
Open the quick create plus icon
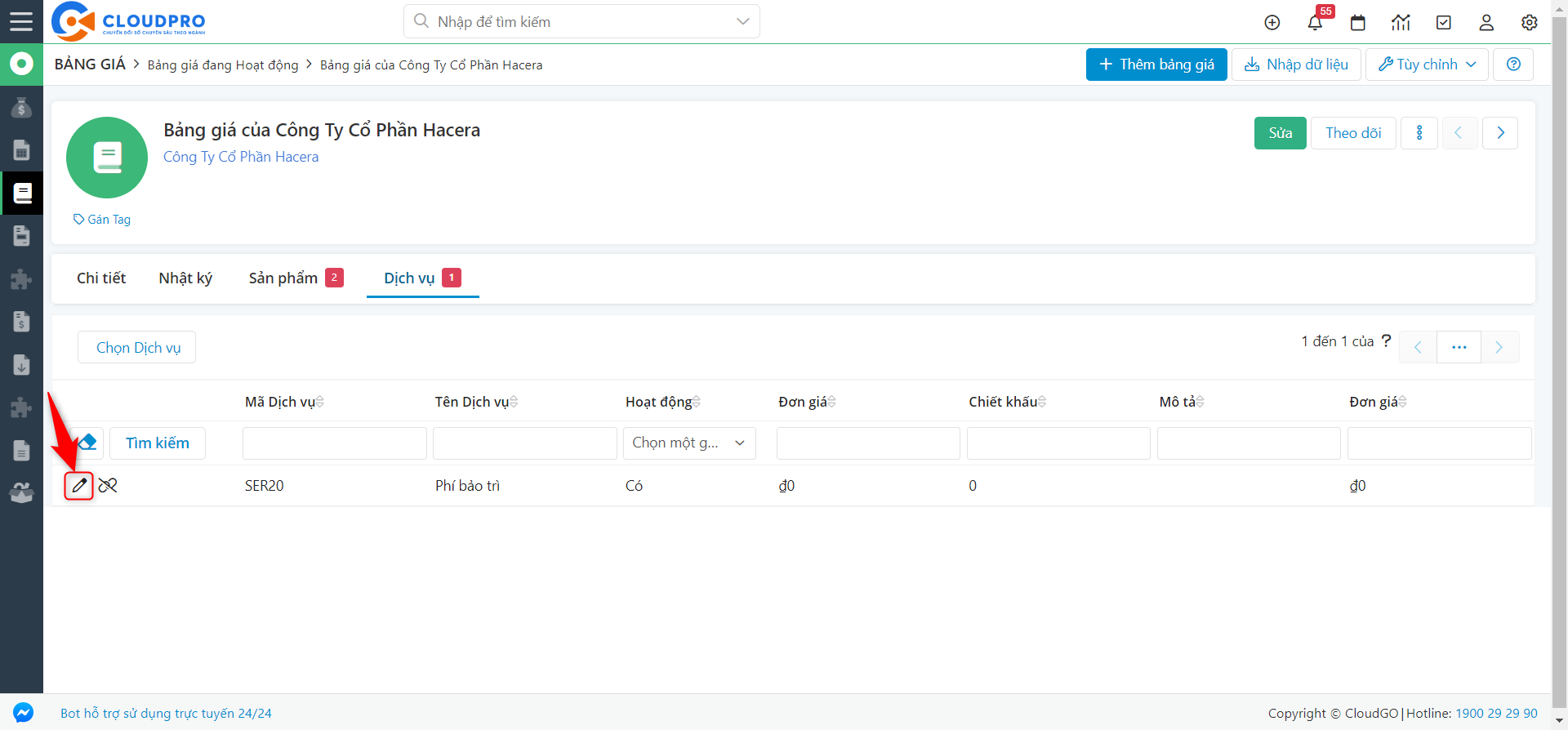tap(1272, 23)
